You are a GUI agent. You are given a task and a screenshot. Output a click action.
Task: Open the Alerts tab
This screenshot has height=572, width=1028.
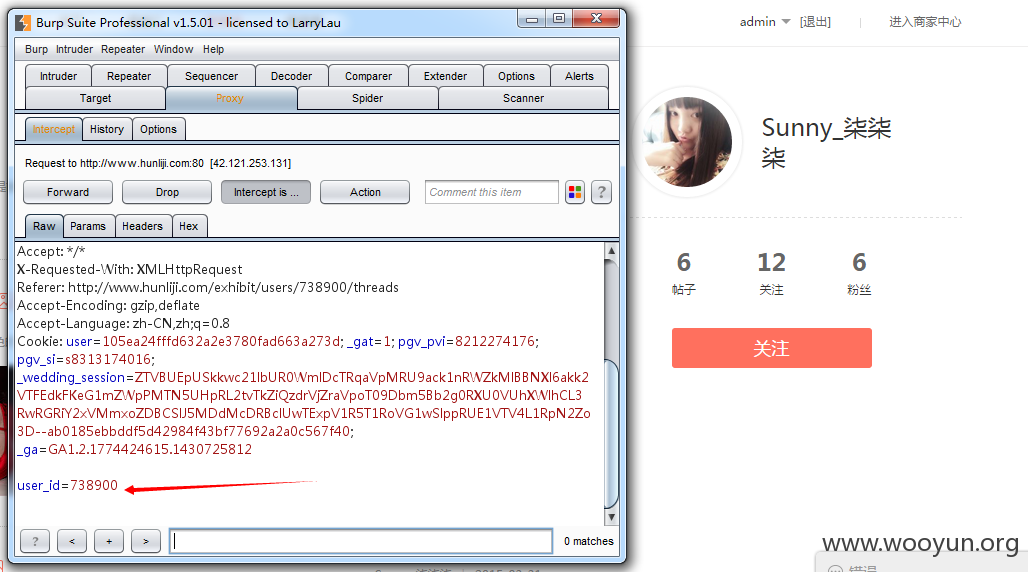tap(579, 76)
